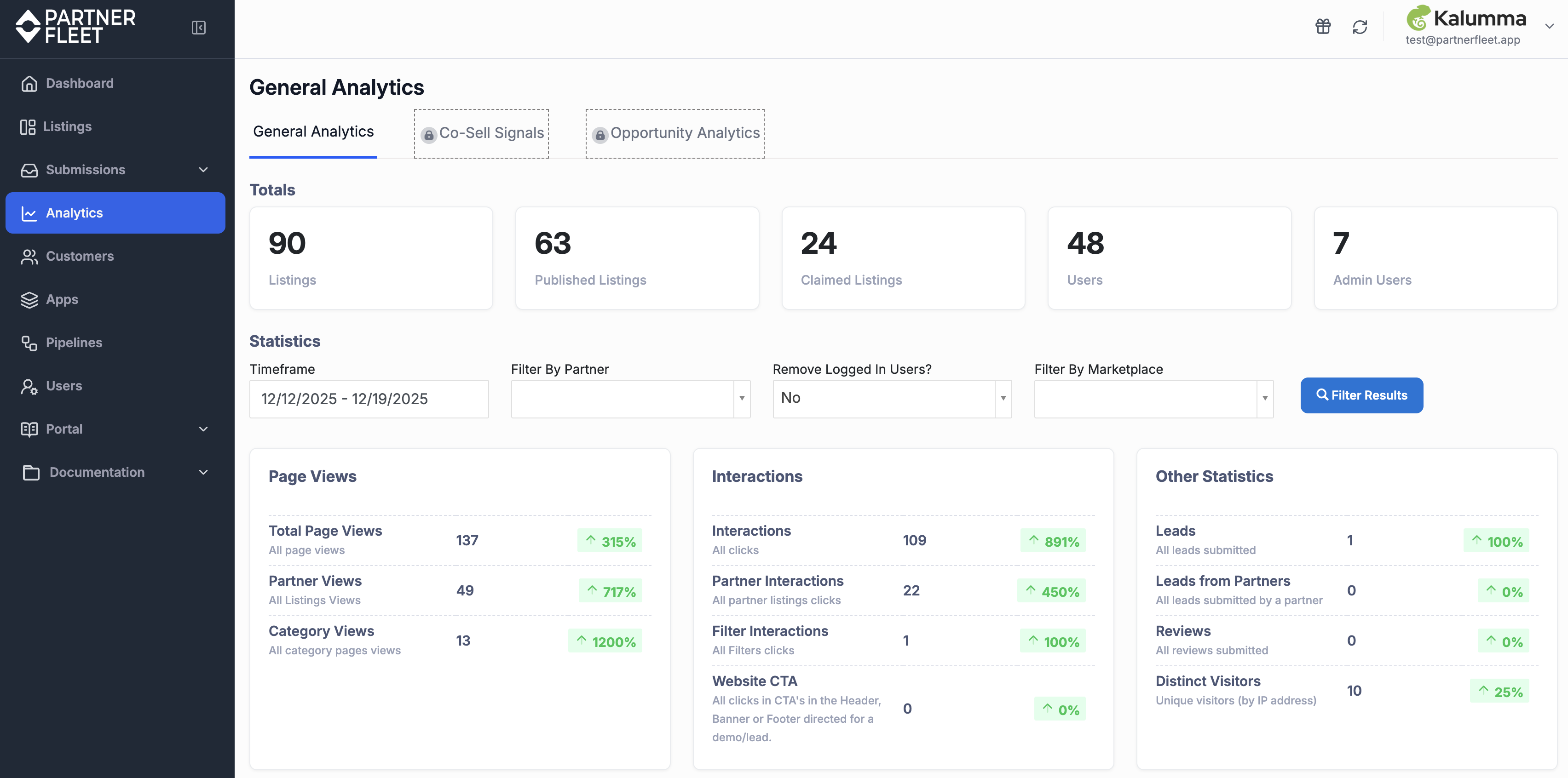The image size is (1568, 778).
Task: Switch to Co-Sell Signals tab
Action: click(481, 134)
